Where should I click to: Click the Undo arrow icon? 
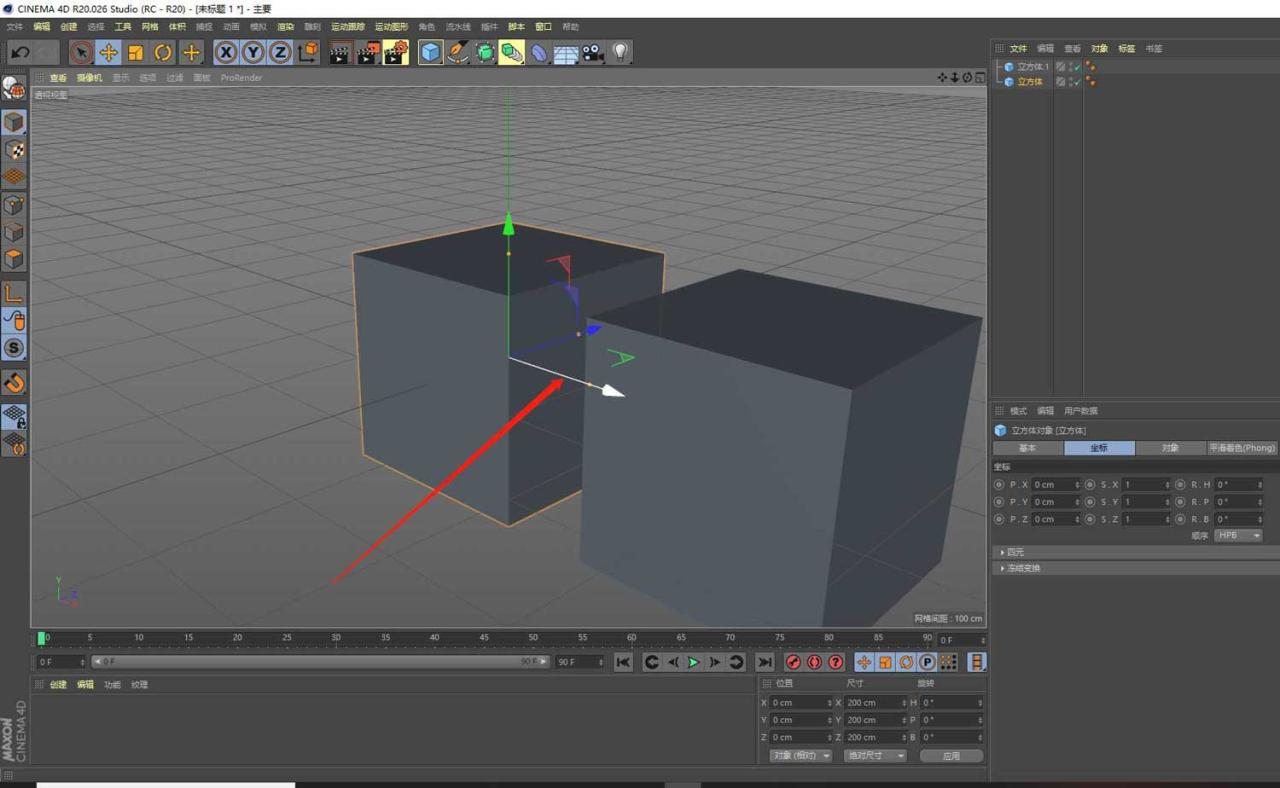[x=20, y=52]
